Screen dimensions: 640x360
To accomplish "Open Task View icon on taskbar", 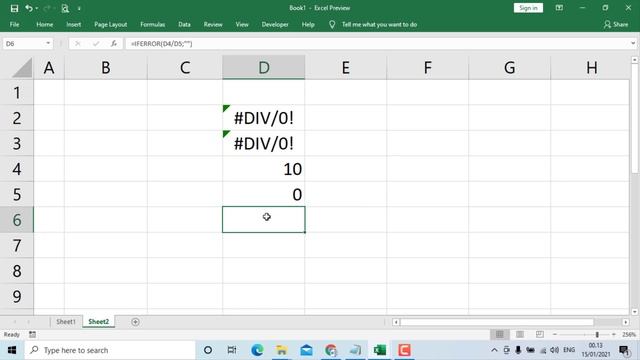I will click(232, 350).
